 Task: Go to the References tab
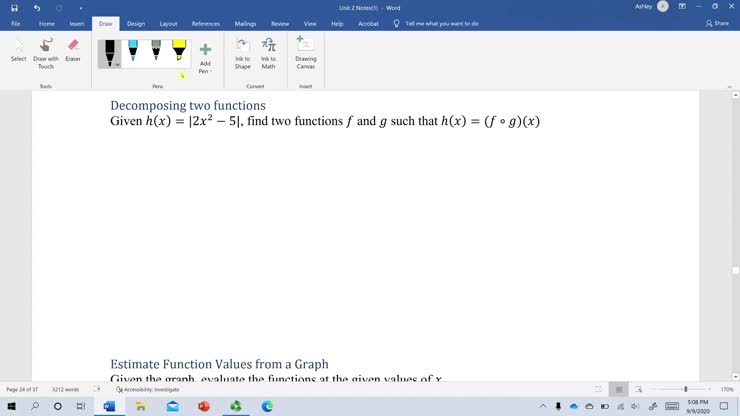206,24
